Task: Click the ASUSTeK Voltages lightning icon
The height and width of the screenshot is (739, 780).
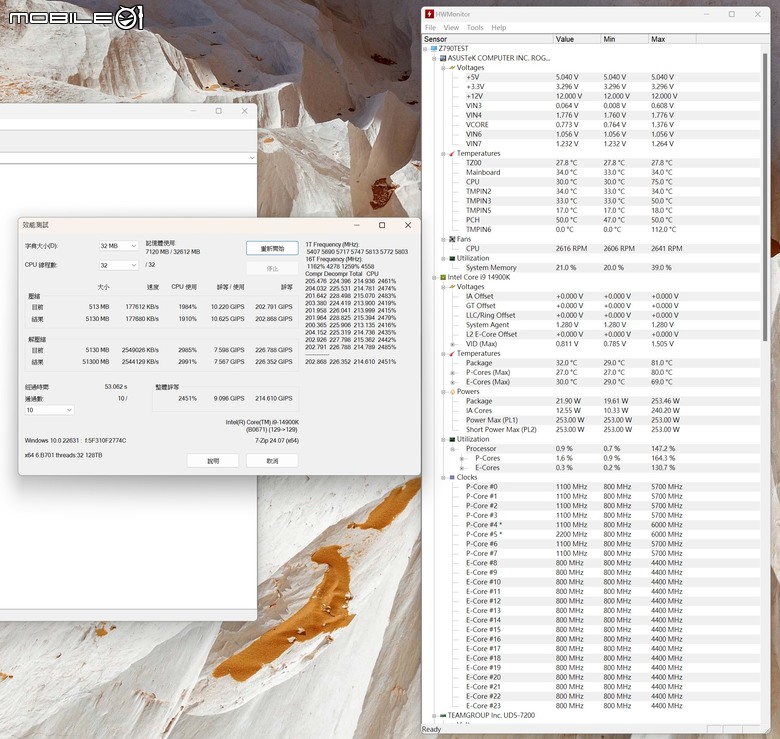Action: pos(452,68)
